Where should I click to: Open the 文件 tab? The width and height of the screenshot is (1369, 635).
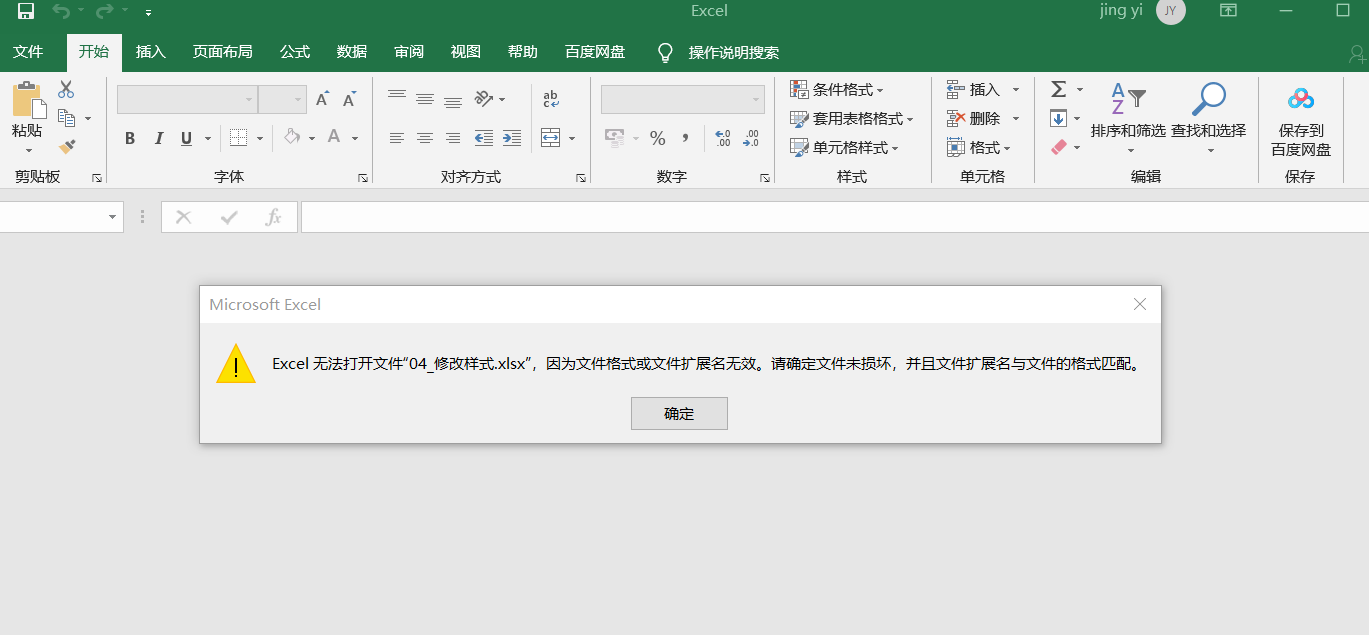tap(28, 52)
